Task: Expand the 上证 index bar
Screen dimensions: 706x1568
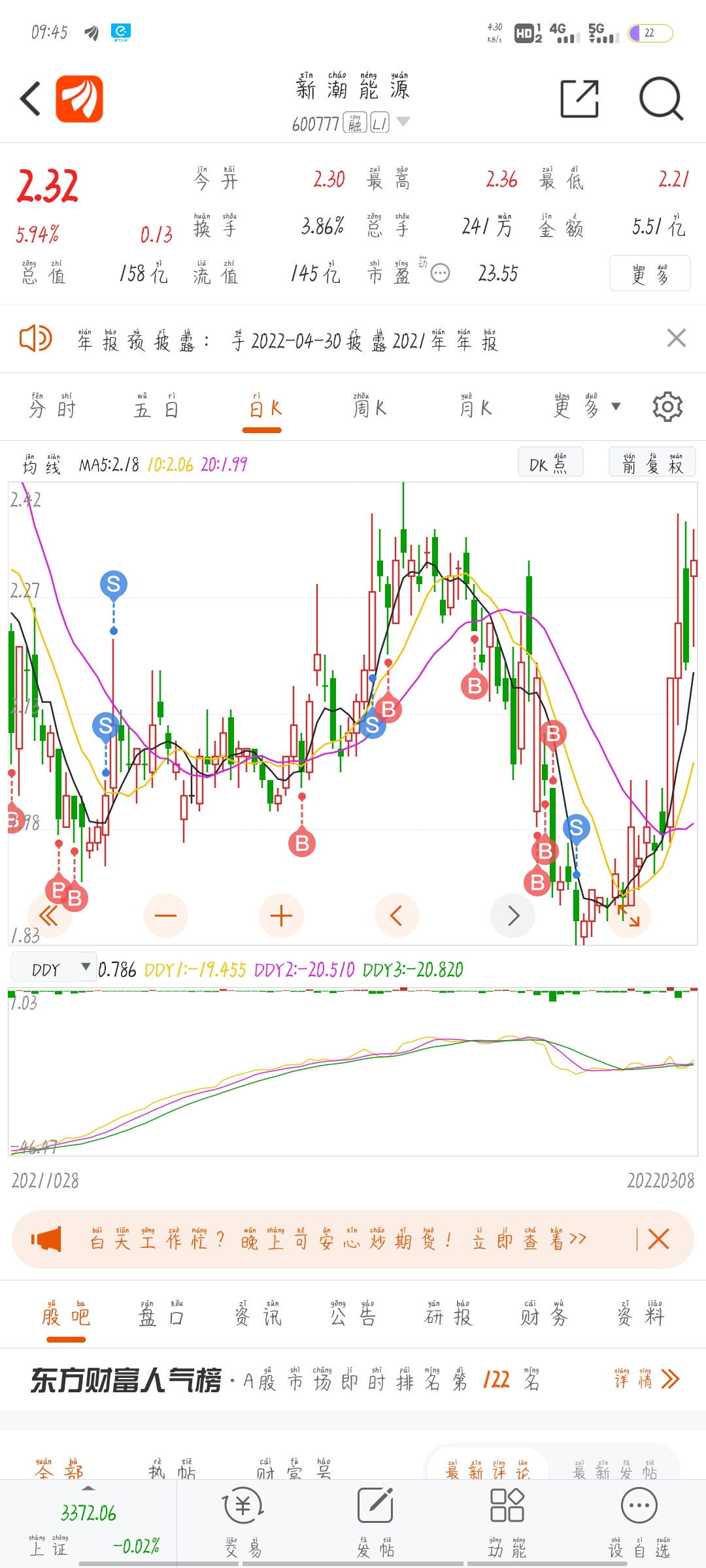Action: [88, 1524]
